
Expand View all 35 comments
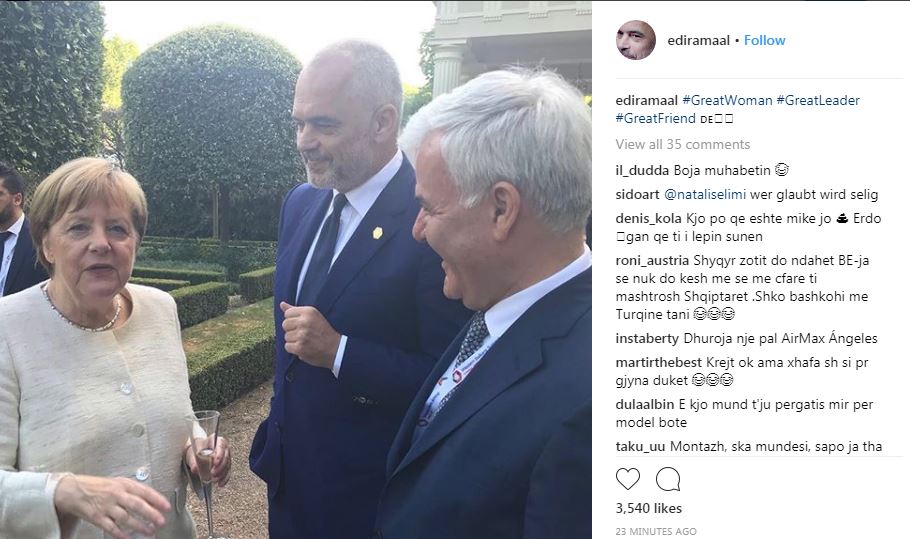coord(682,144)
